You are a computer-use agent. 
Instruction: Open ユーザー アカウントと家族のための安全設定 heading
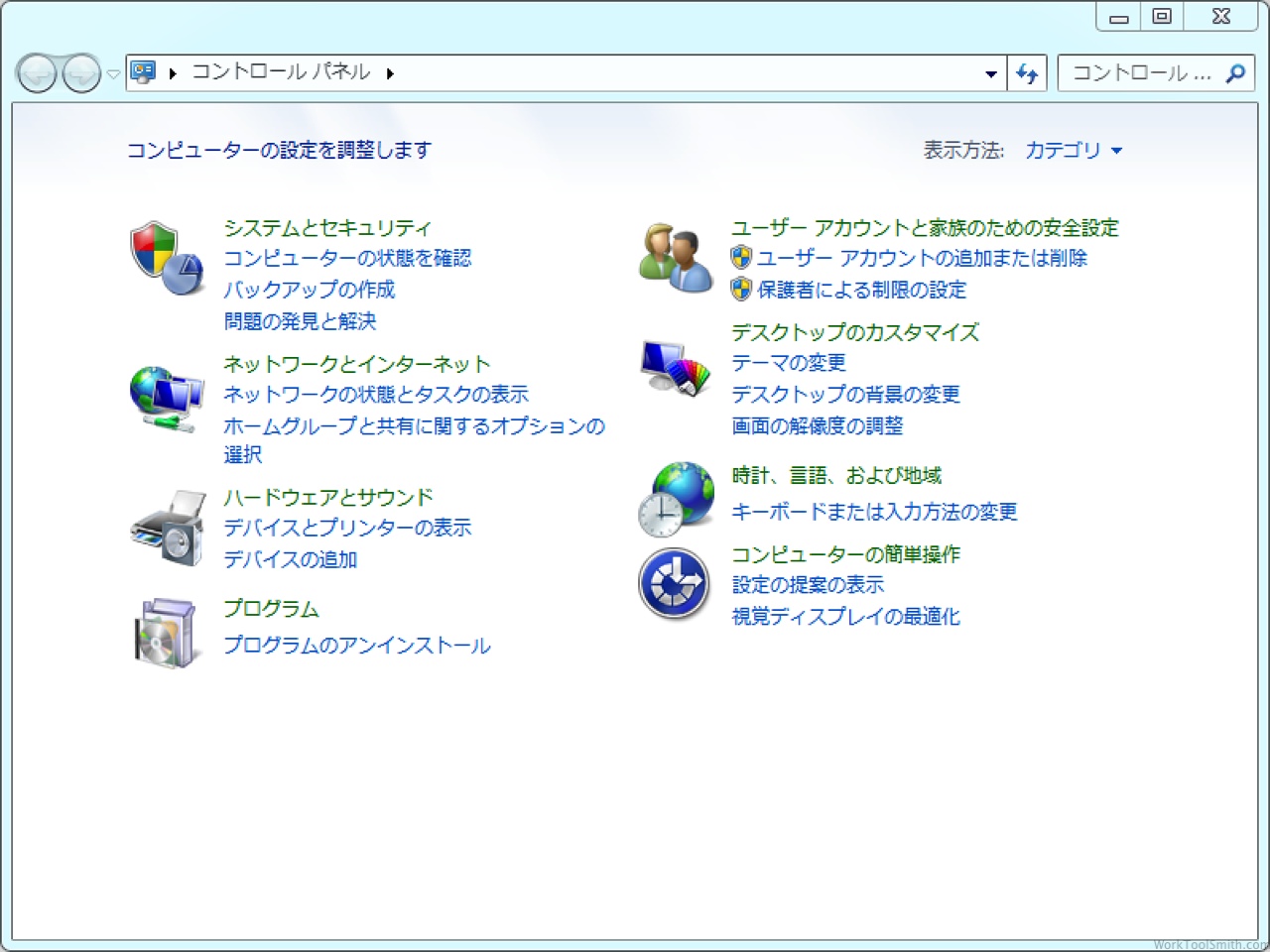point(925,228)
